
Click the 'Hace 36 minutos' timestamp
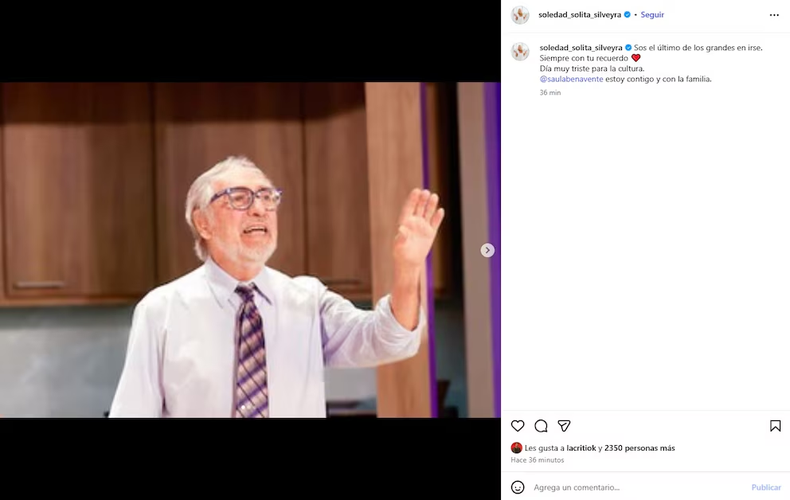point(537,460)
